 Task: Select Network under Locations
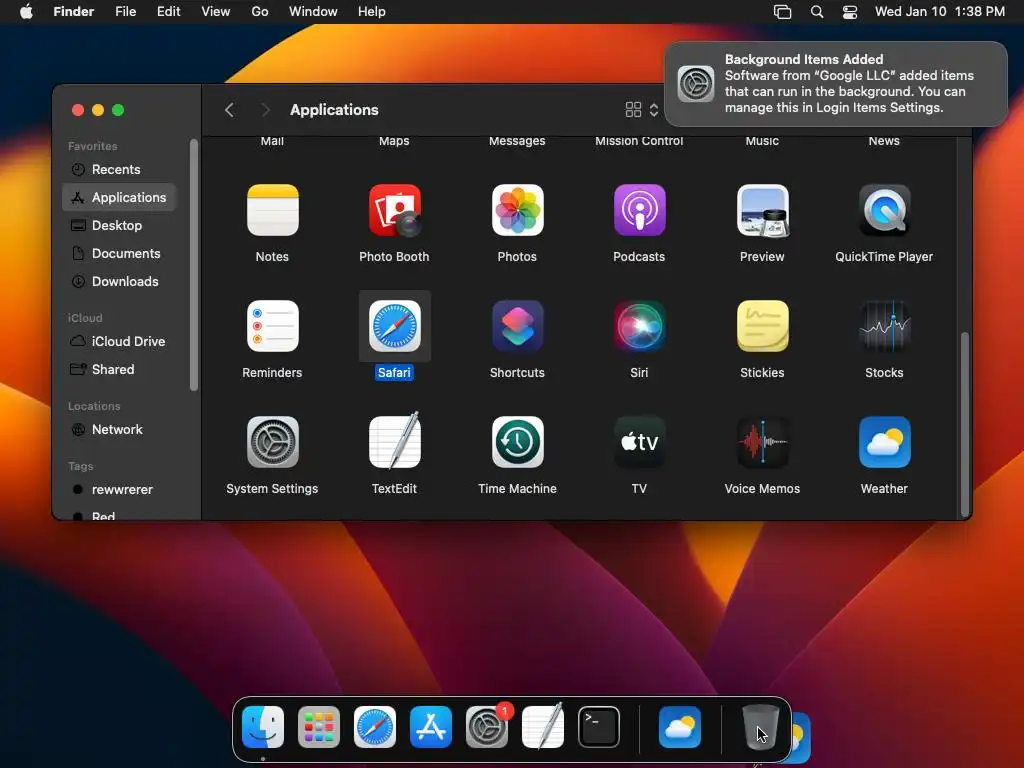(120, 430)
